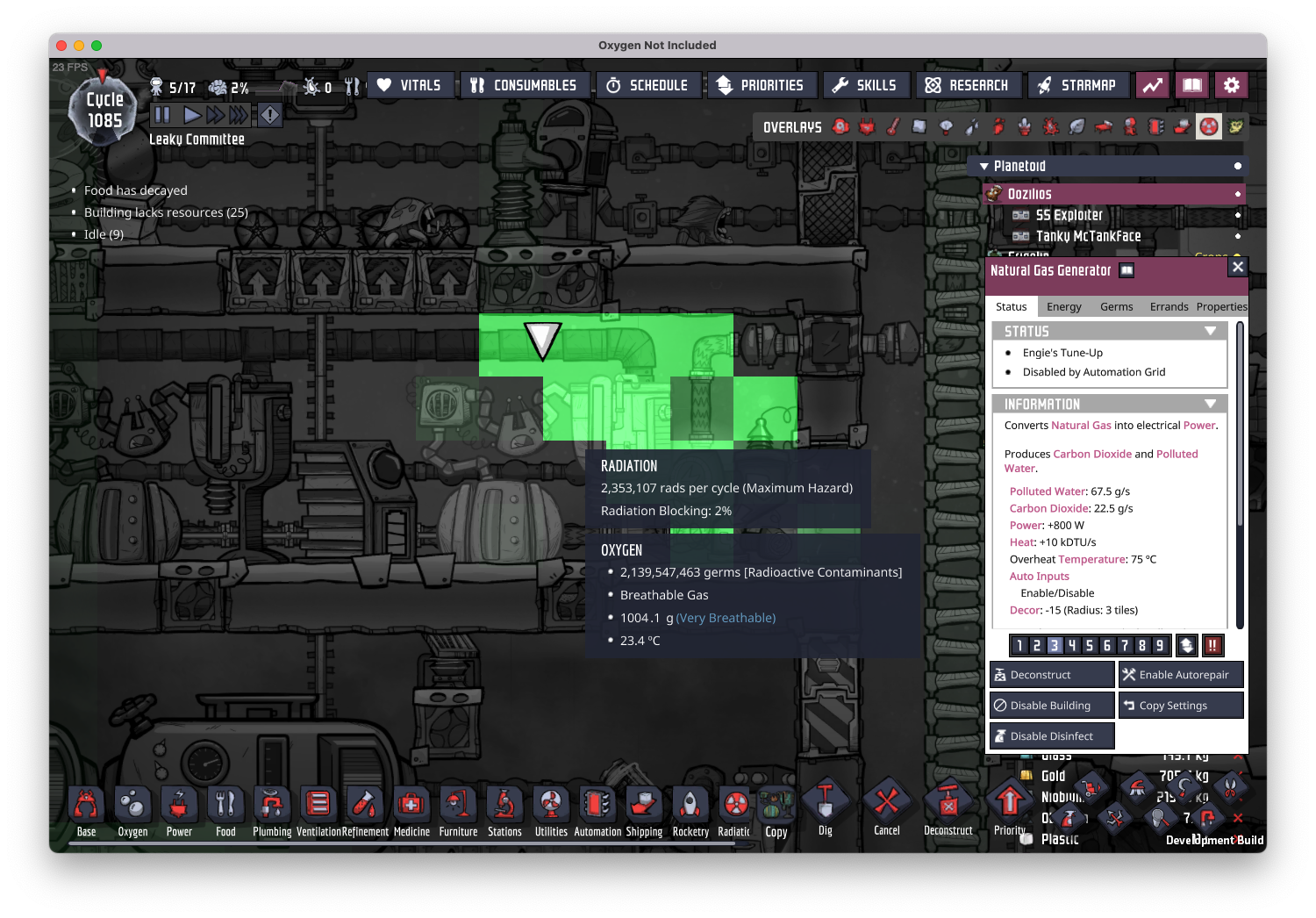
Task: Open the Research menu
Action: 967,85
